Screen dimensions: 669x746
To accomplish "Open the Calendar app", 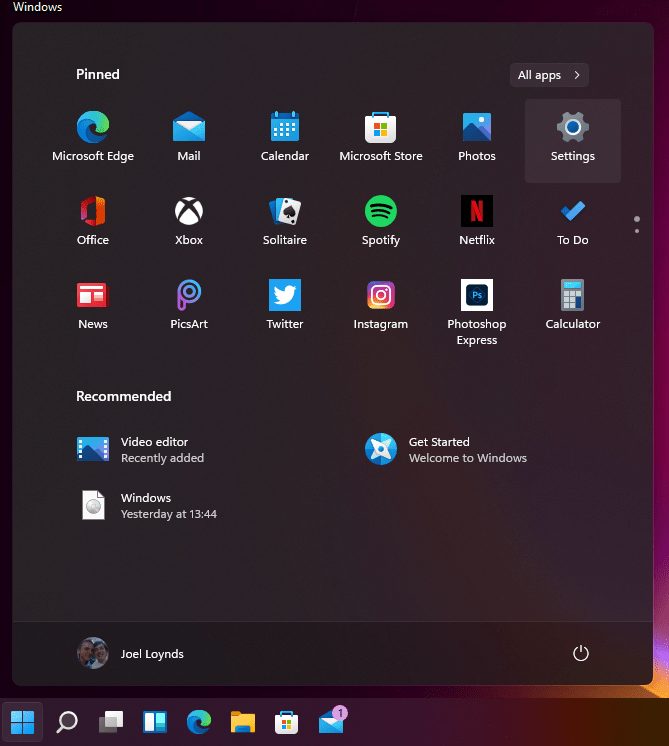I will pyautogui.click(x=285, y=137).
